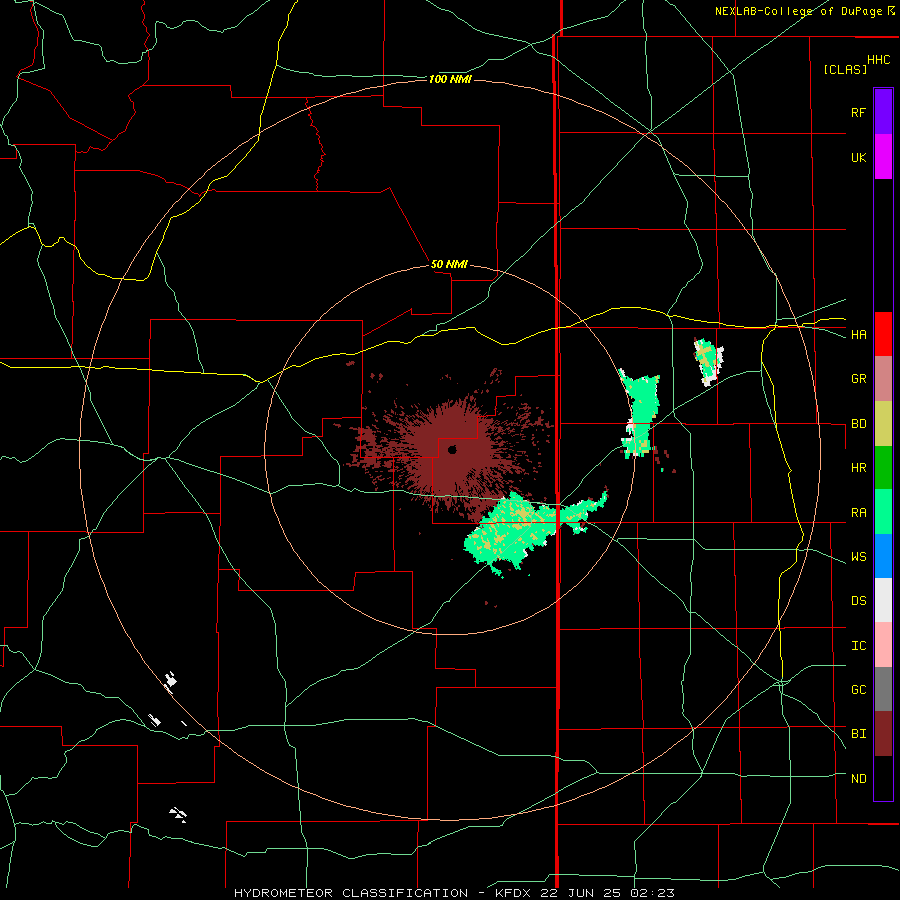Click the GR legend label
Screen dimensions: 900x900
pyautogui.click(x=858, y=379)
